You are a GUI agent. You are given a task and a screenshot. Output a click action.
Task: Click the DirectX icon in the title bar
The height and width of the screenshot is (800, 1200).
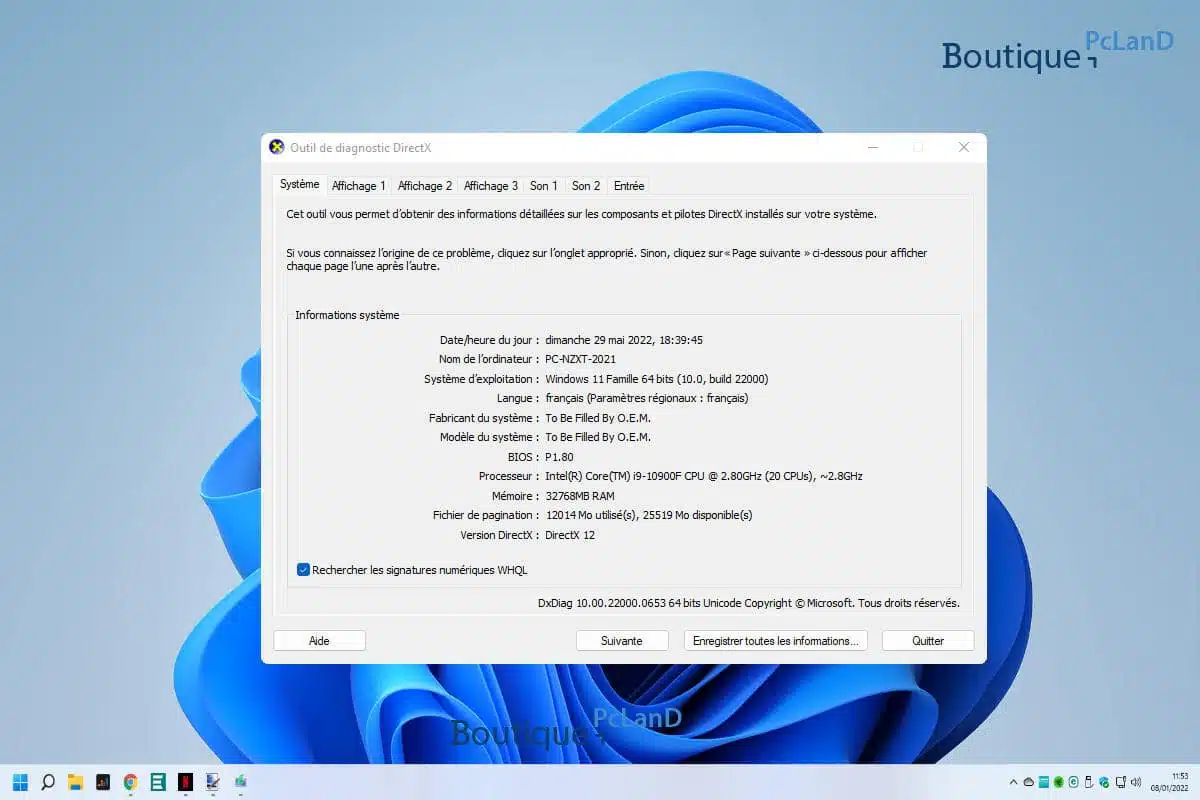tap(277, 147)
